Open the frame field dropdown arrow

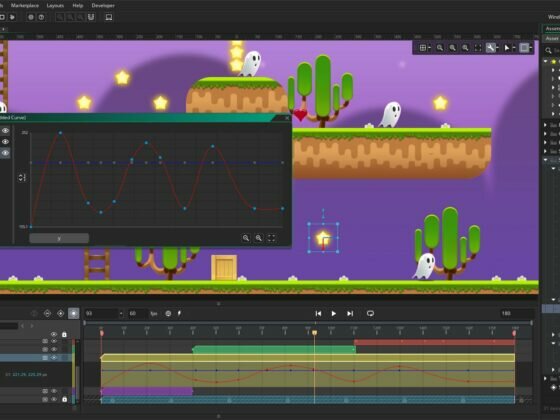[x=121, y=314]
